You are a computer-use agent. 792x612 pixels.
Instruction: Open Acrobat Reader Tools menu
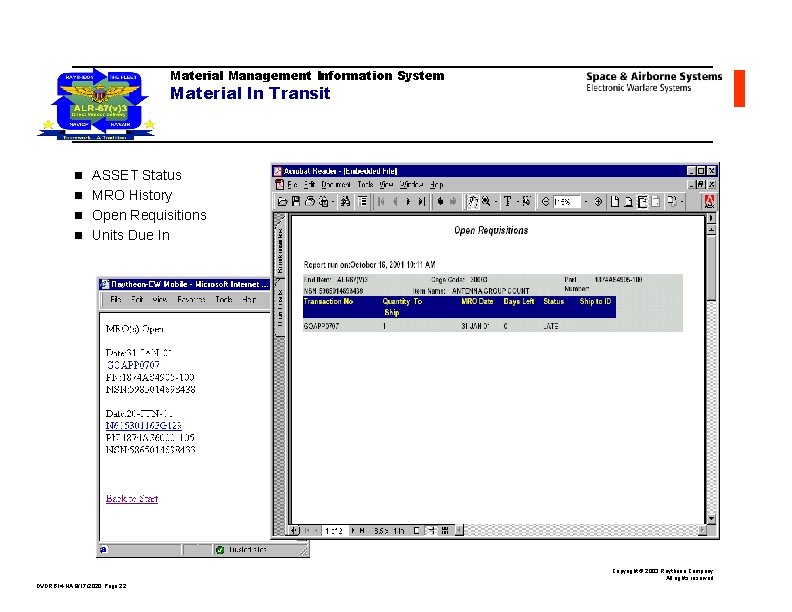coord(365,184)
